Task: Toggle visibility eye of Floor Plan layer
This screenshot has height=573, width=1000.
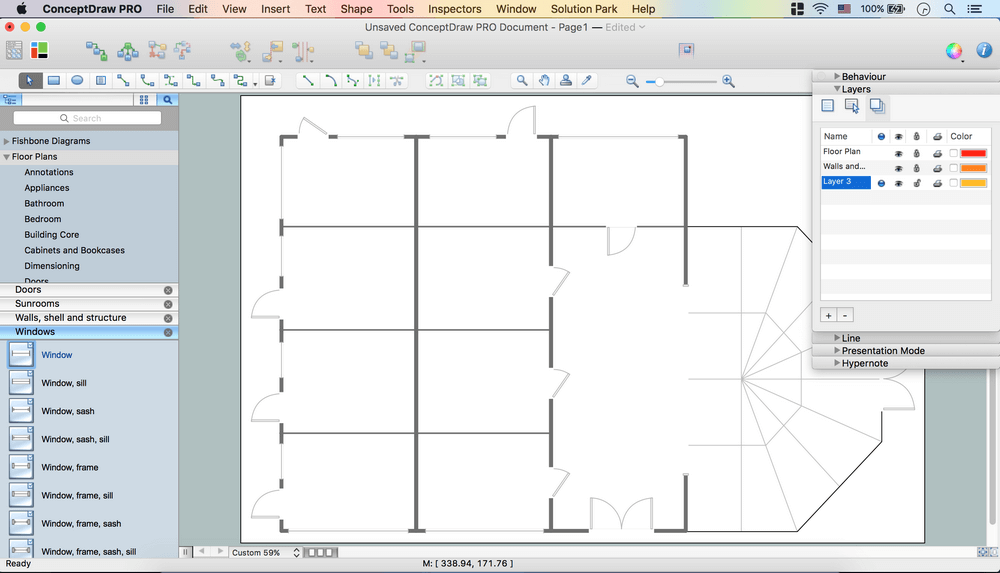Action: pos(898,153)
